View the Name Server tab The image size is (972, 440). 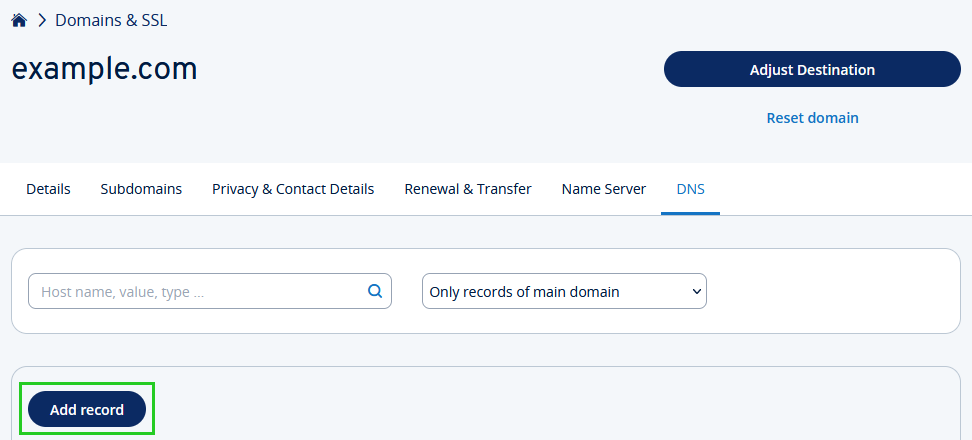point(603,189)
